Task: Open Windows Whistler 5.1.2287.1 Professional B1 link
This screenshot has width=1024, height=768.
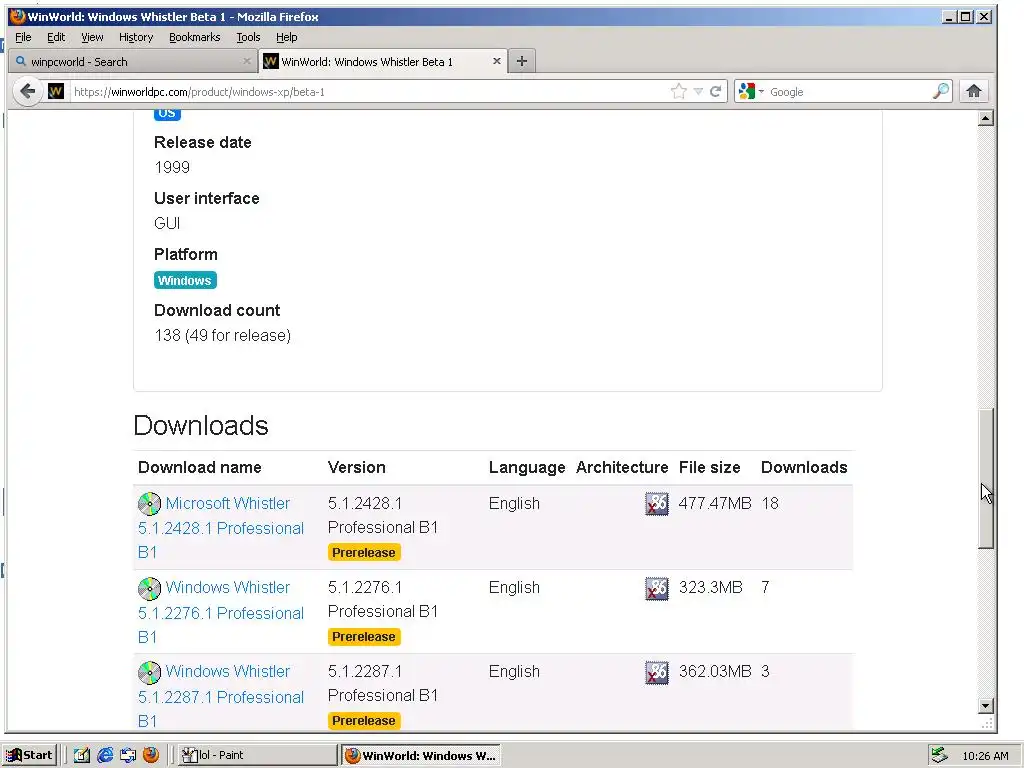Action: (x=221, y=696)
